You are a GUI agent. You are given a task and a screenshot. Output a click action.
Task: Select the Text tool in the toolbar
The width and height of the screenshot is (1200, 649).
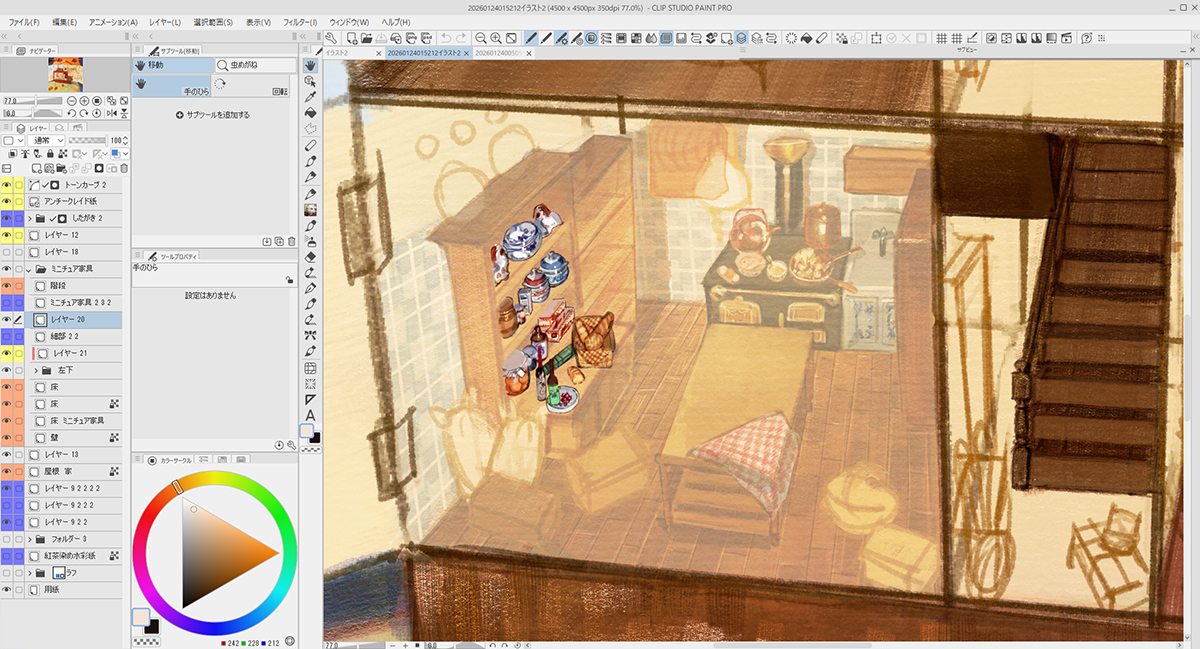point(311,415)
